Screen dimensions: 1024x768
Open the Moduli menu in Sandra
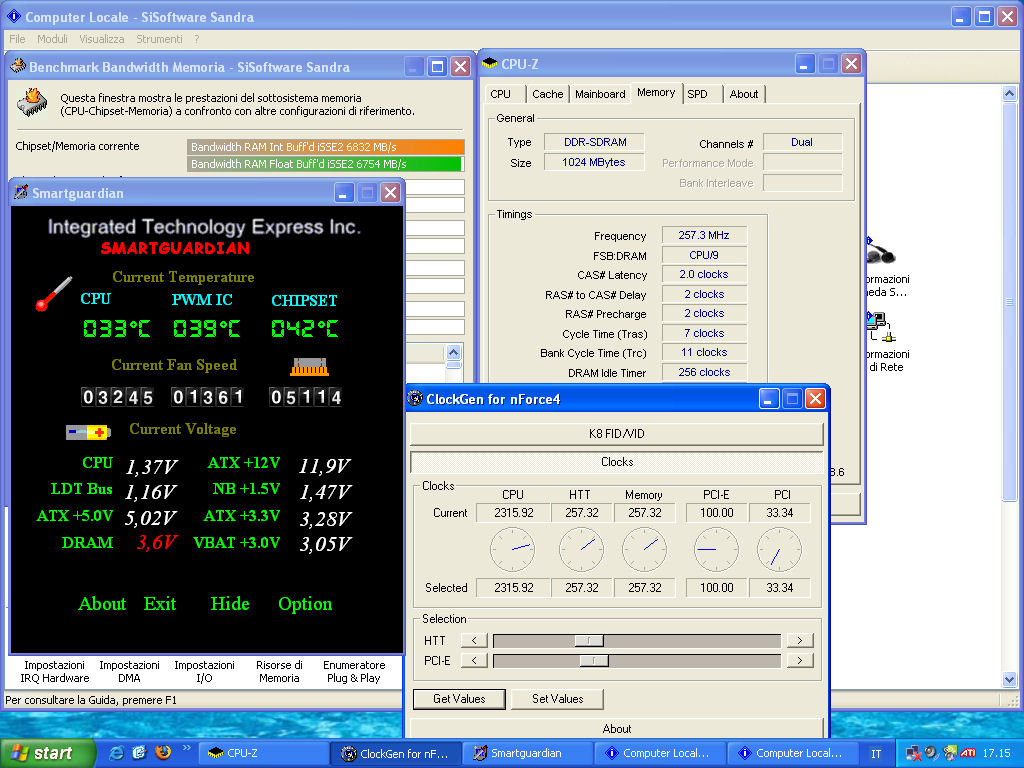pos(52,39)
